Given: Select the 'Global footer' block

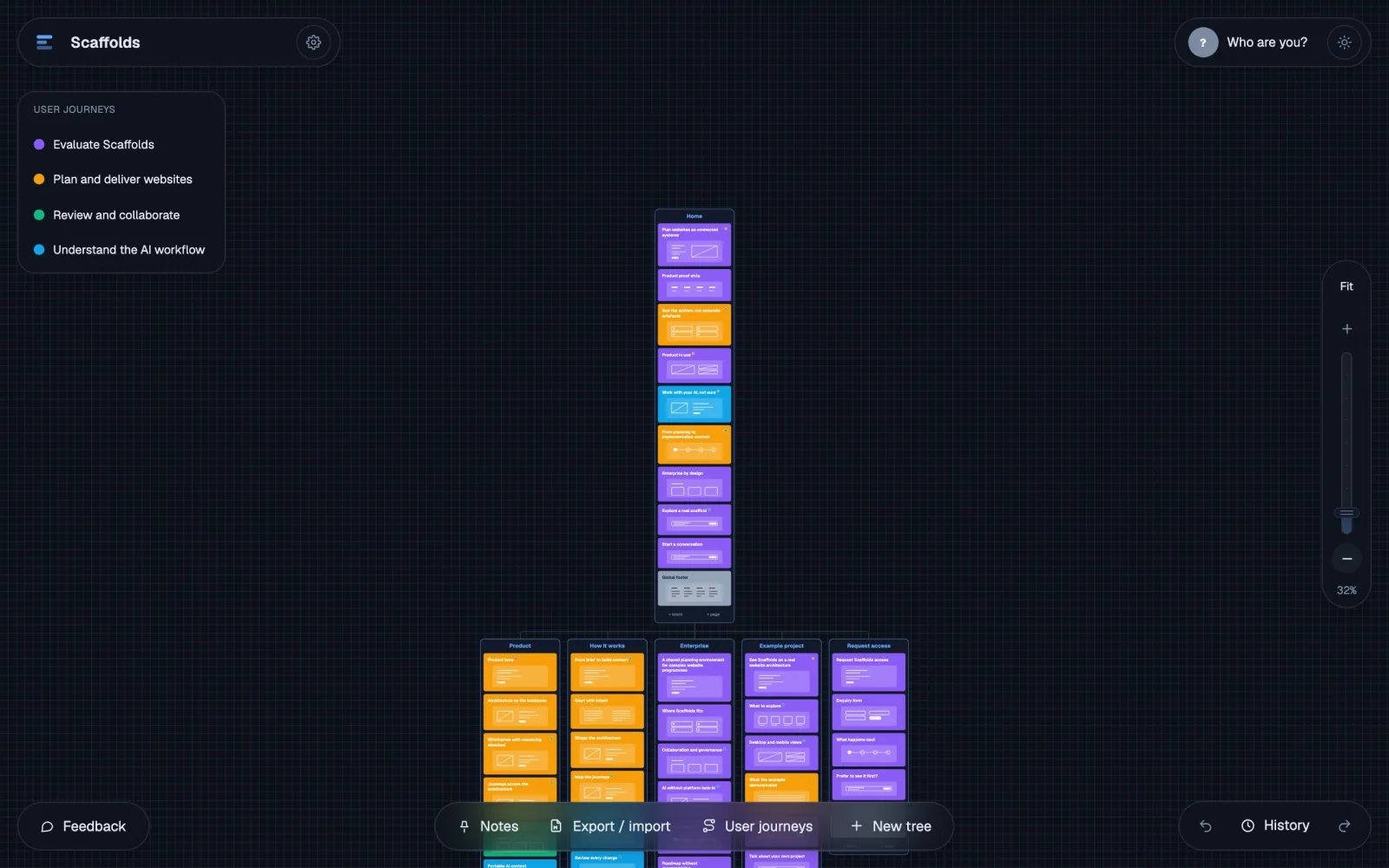Looking at the screenshot, I should click(x=694, y=588).
